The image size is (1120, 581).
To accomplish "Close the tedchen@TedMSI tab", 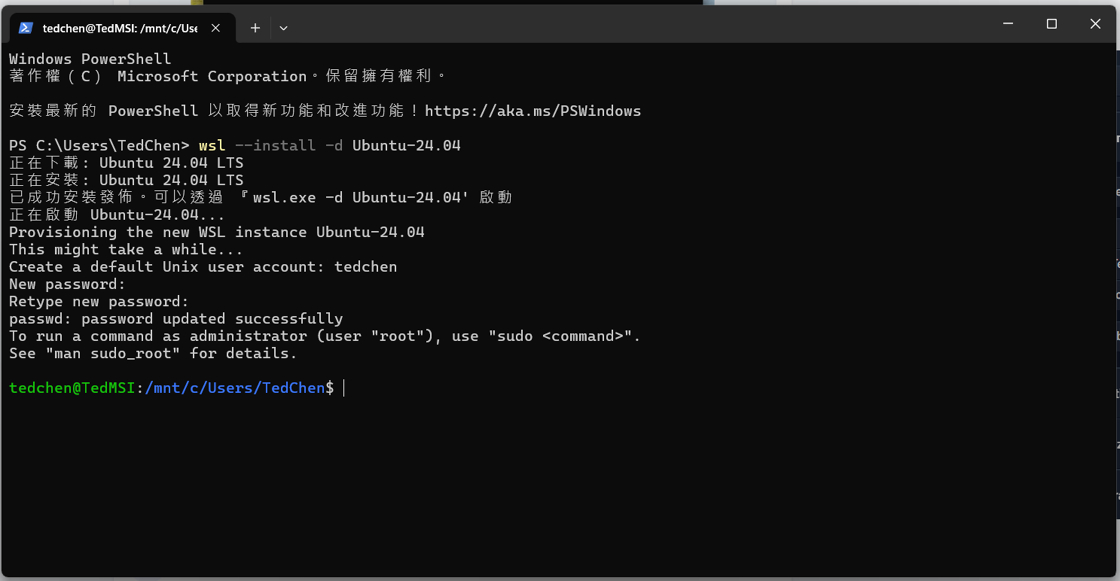I will tap(216, 28).
